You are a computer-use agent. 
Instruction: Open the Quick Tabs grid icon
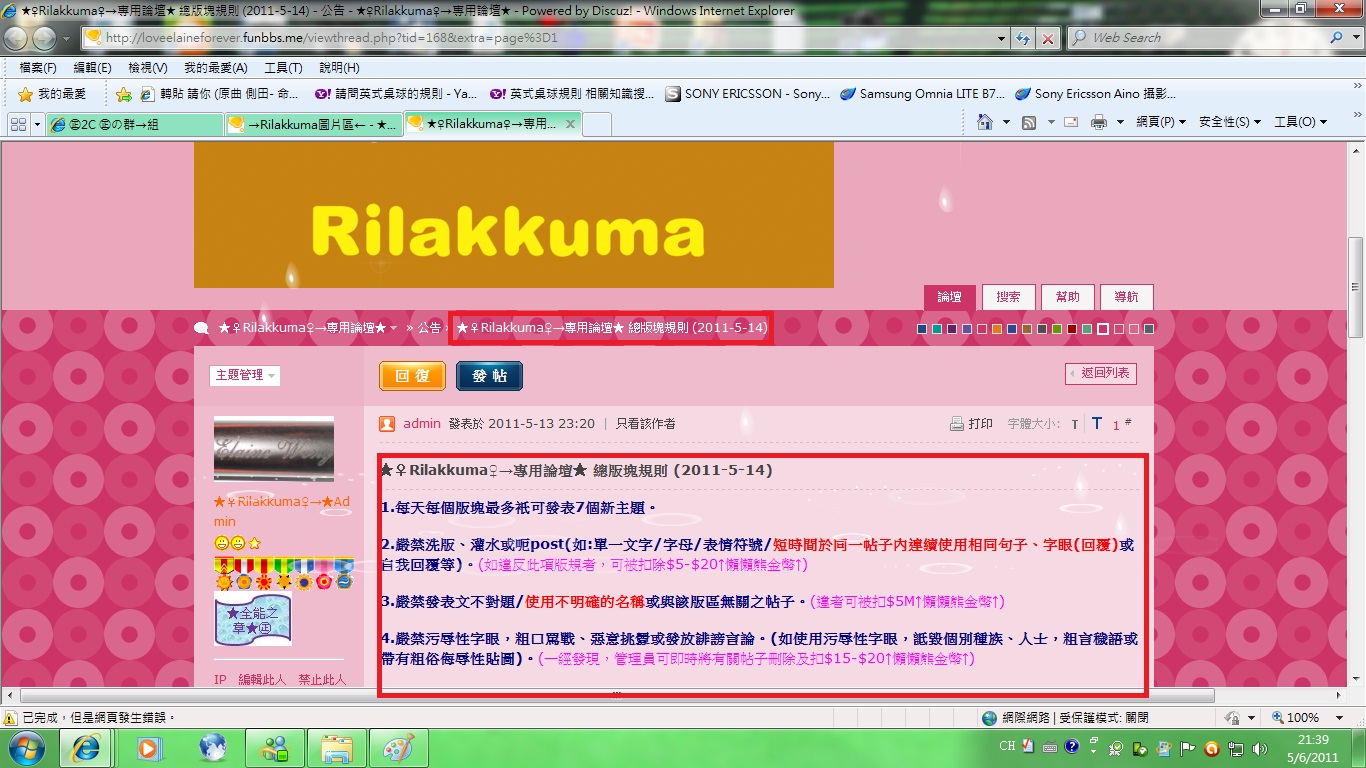tap(17, 124)
